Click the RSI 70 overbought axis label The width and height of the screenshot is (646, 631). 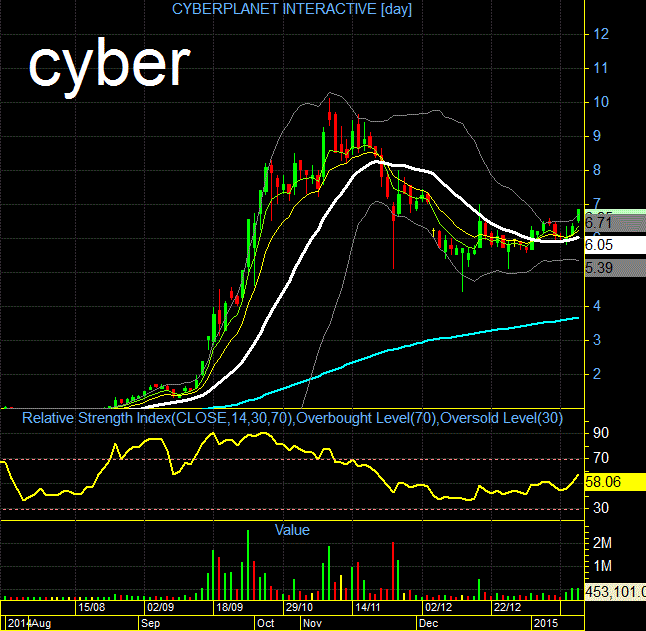pos(601,458)
